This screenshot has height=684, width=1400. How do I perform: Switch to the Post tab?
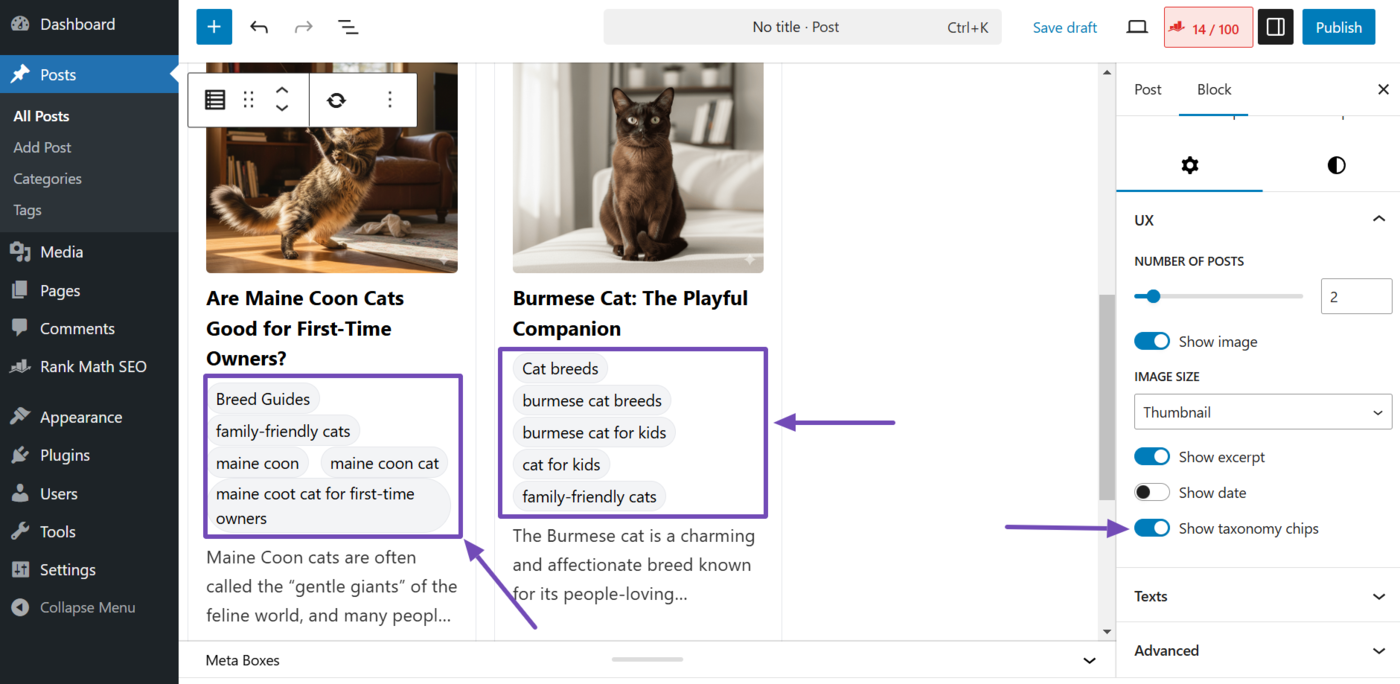pyautogui.click(x=1147, y=89)
